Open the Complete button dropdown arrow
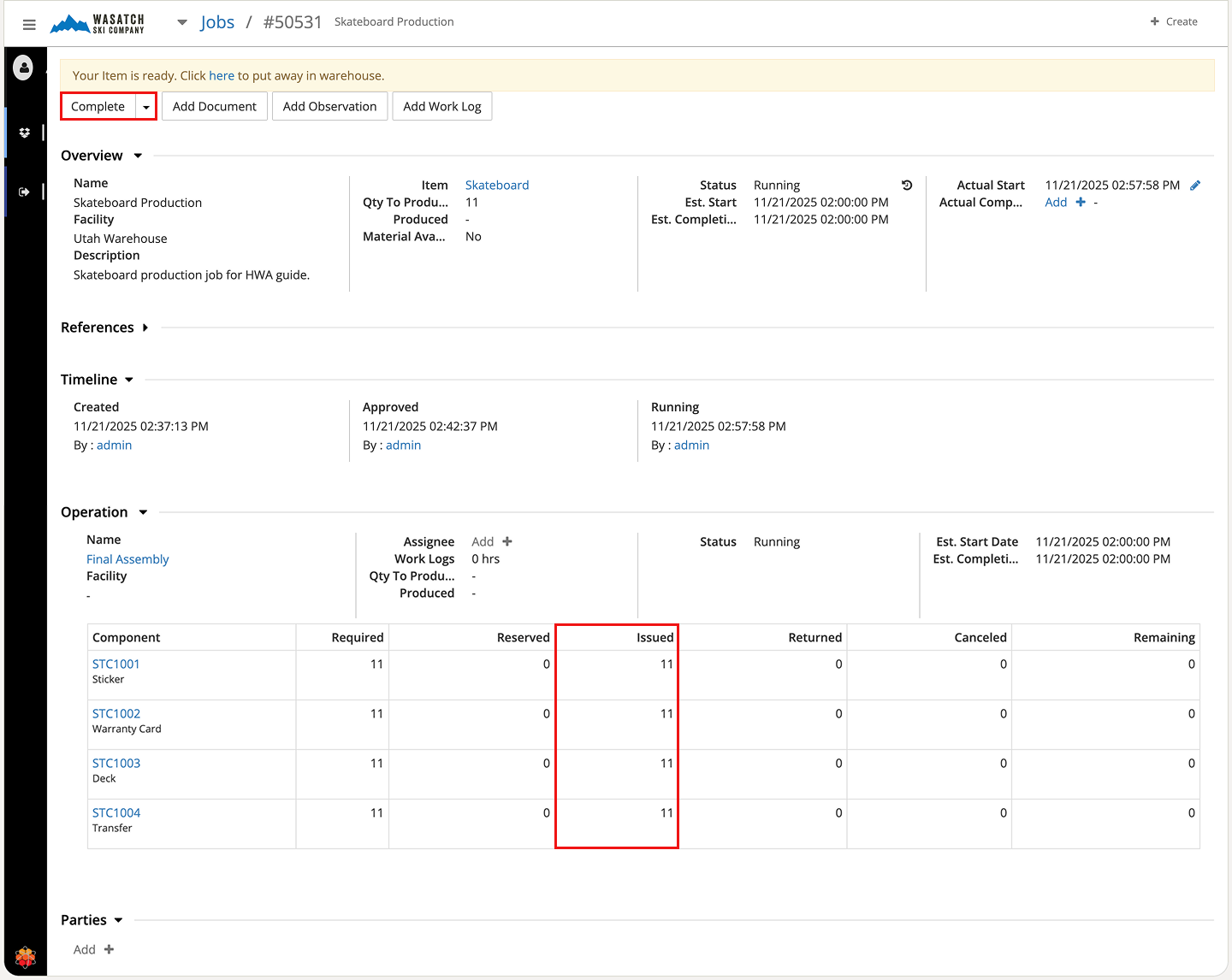The height and width of the screenshot is (980, 1232). coord(146,107)
